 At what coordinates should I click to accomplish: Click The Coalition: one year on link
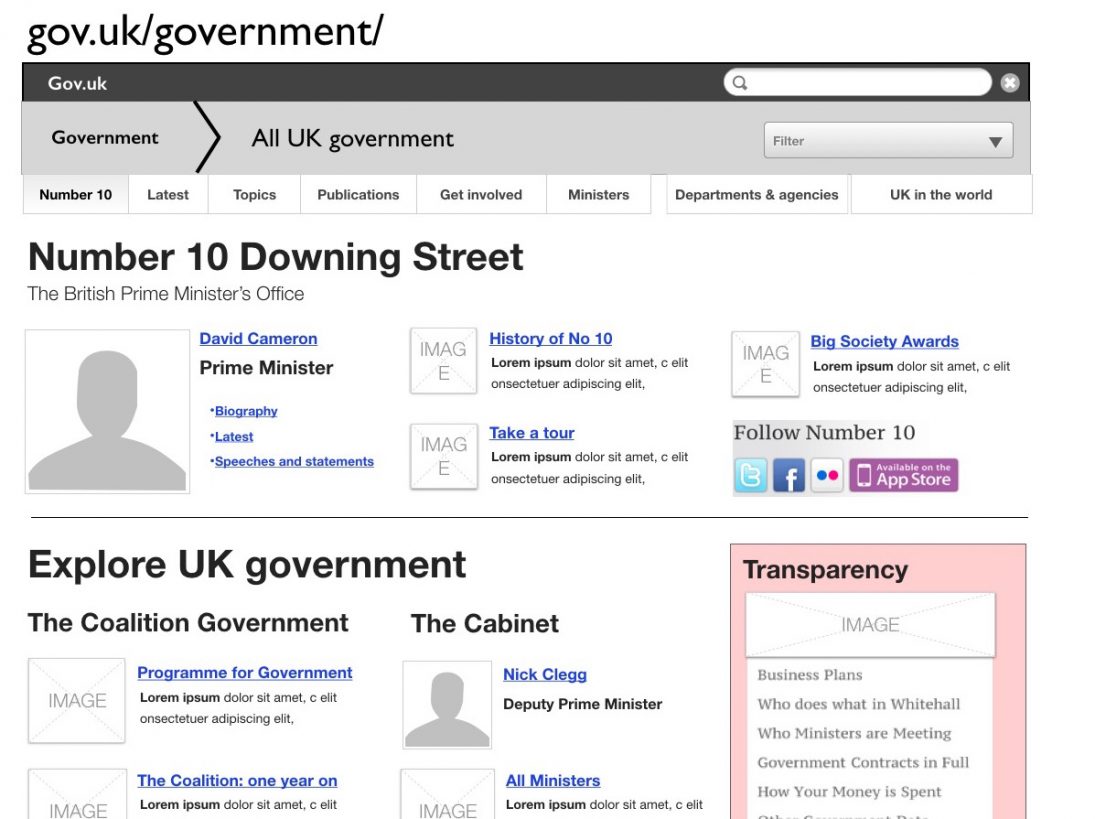pos(237,781)
